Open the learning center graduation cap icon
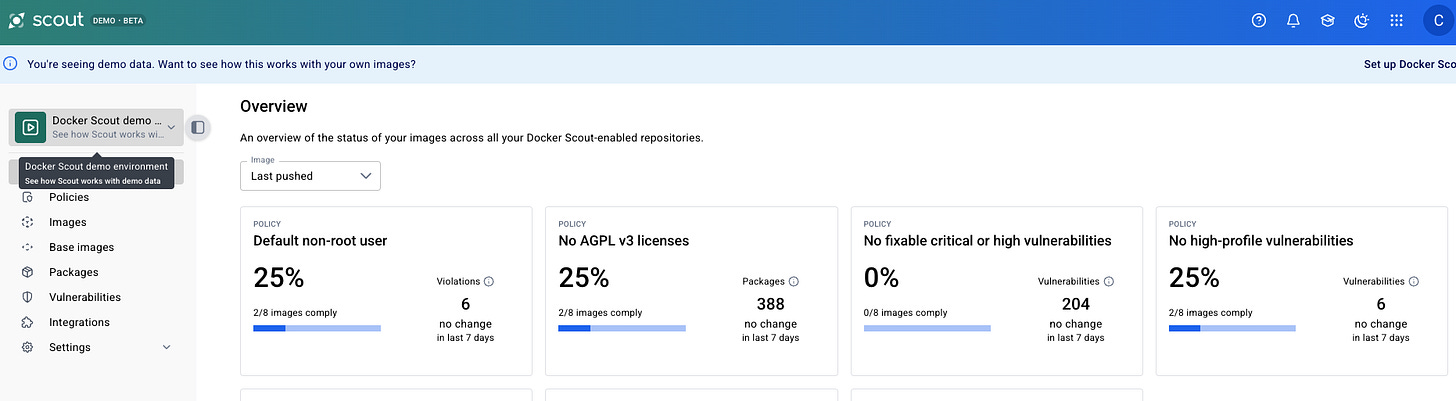 [1327, 21]
